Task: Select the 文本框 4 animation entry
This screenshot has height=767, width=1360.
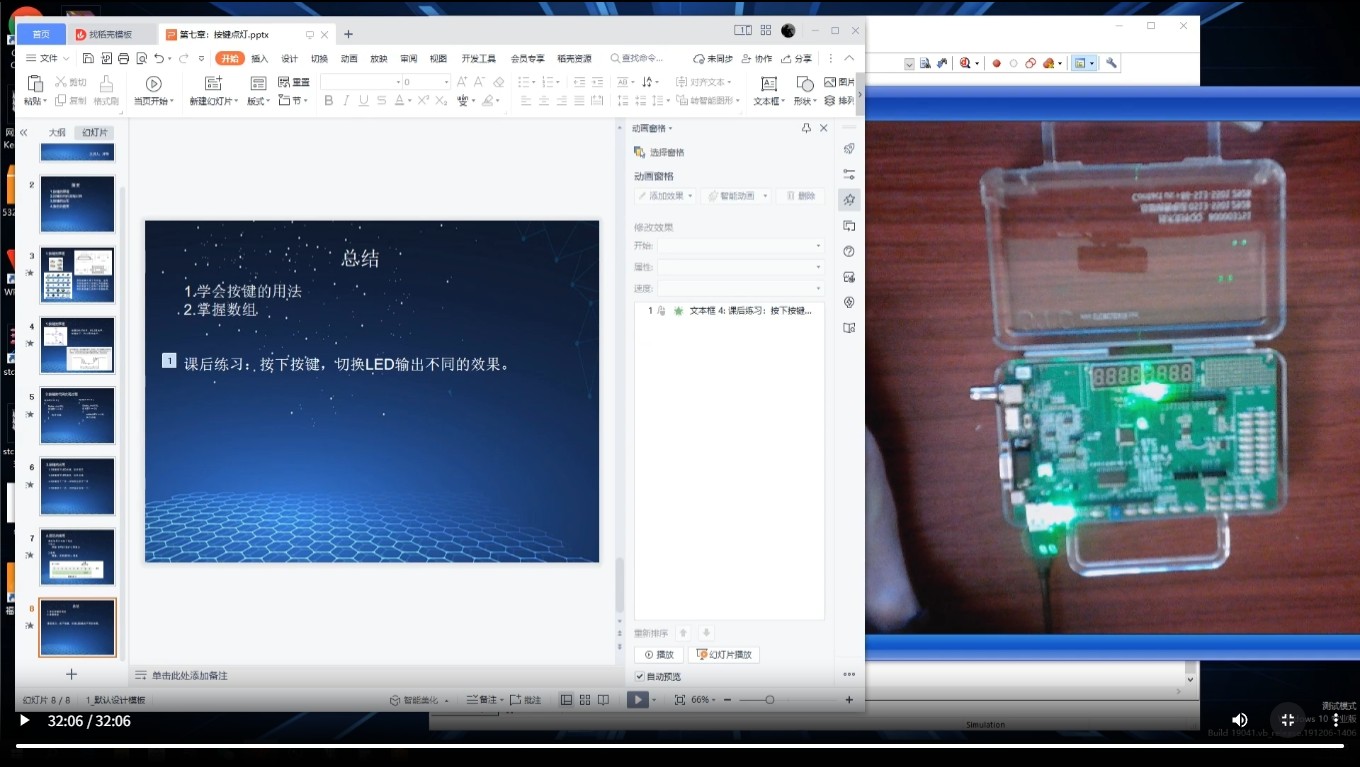Action: pos(730,311)
